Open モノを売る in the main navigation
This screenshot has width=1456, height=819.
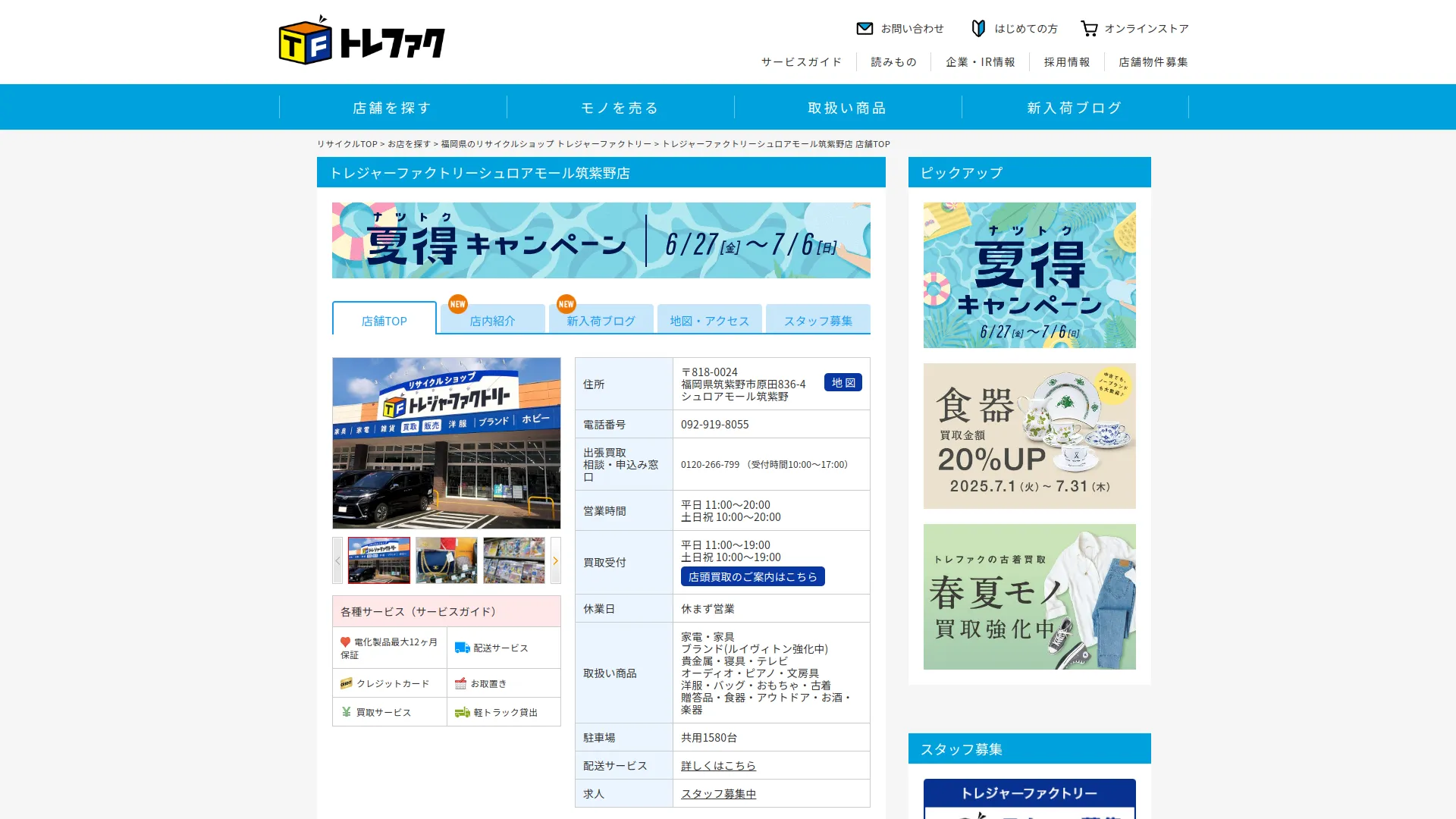pyautogui.click(x=620, y=108)
